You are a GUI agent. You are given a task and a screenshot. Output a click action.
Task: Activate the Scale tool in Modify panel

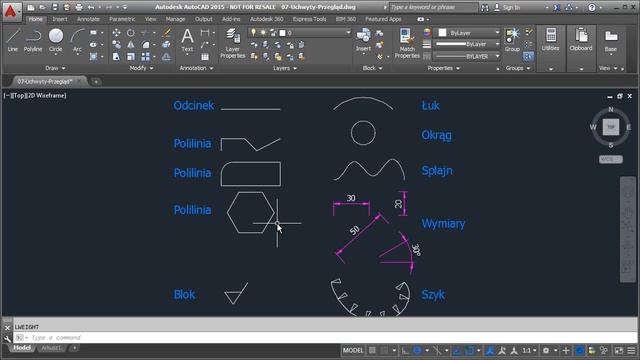click(131, 56)
